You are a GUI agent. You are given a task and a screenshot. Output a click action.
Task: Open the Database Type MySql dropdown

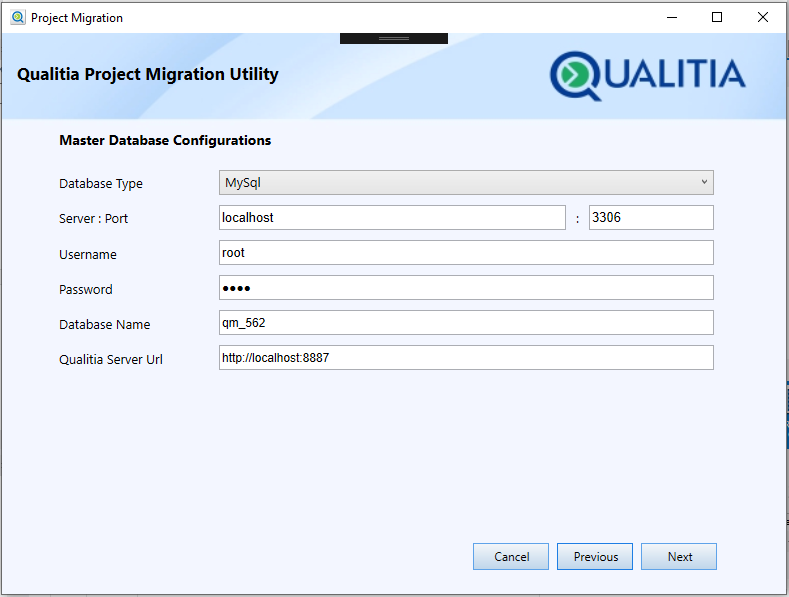pyautogui.click(x=466, y=183)
